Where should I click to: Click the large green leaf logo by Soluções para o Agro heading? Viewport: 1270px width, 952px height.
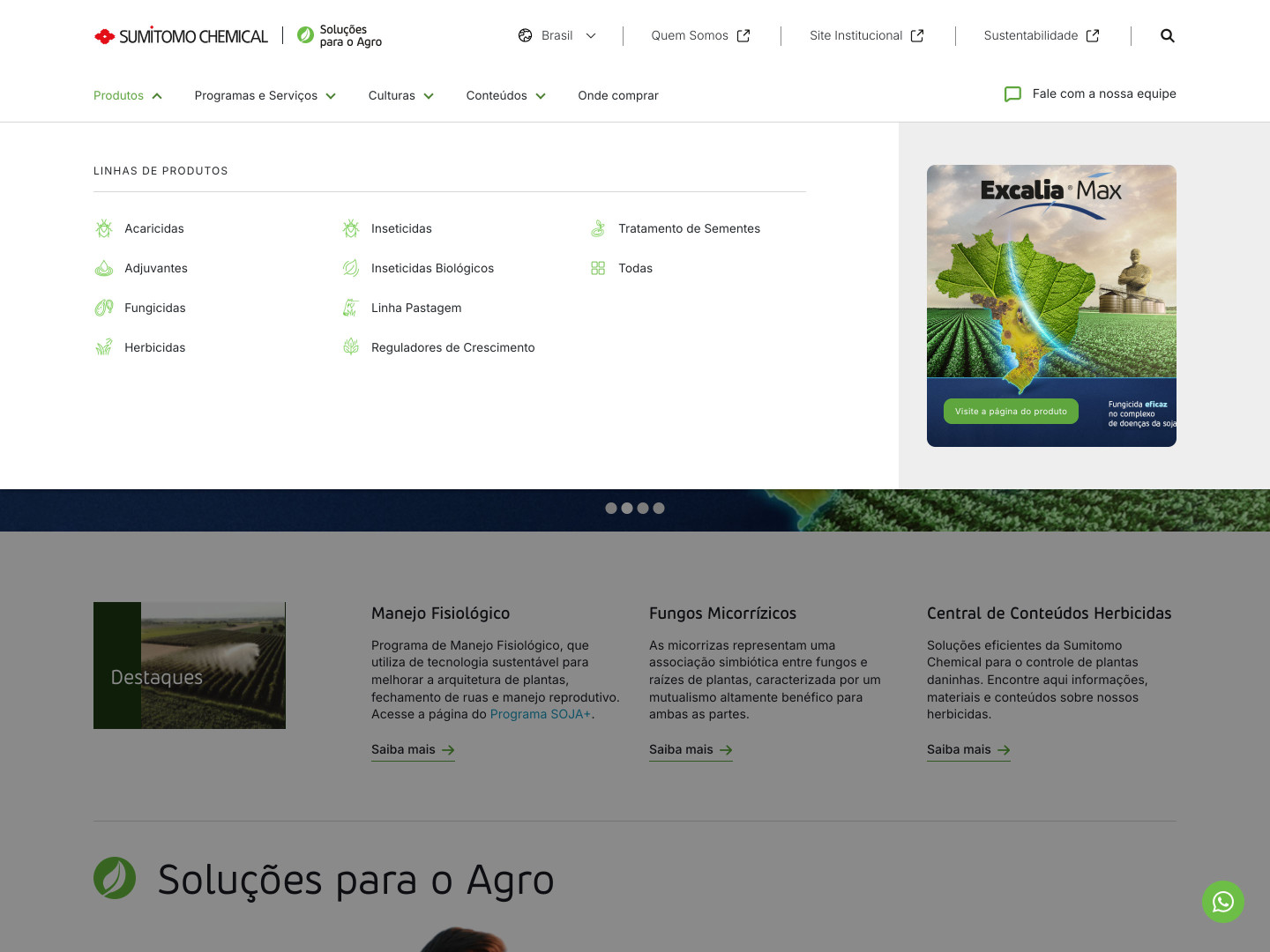tap(115, 878)
